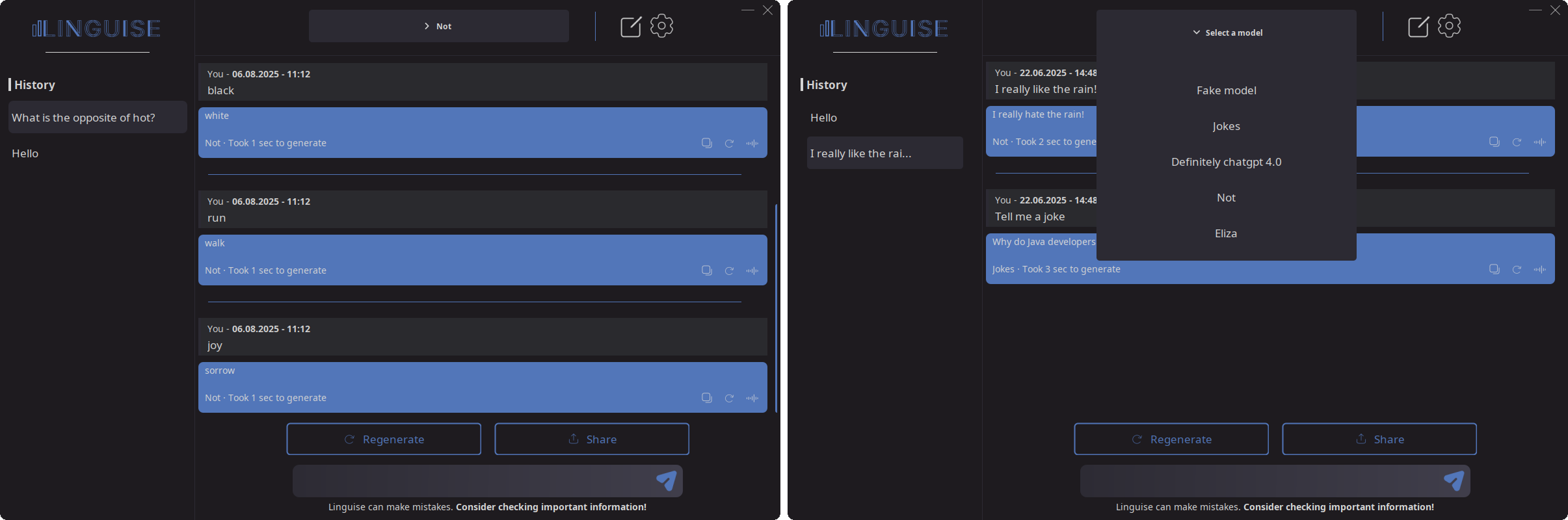Screen dimensions: 1568x520
Task: Minimize the right Linguise window
Action: [x=1535, y=10]
